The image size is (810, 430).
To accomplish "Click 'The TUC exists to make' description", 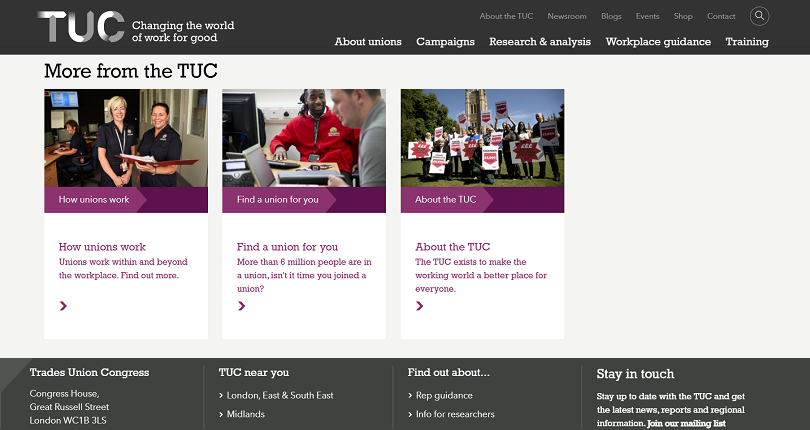I will [481, 275].
